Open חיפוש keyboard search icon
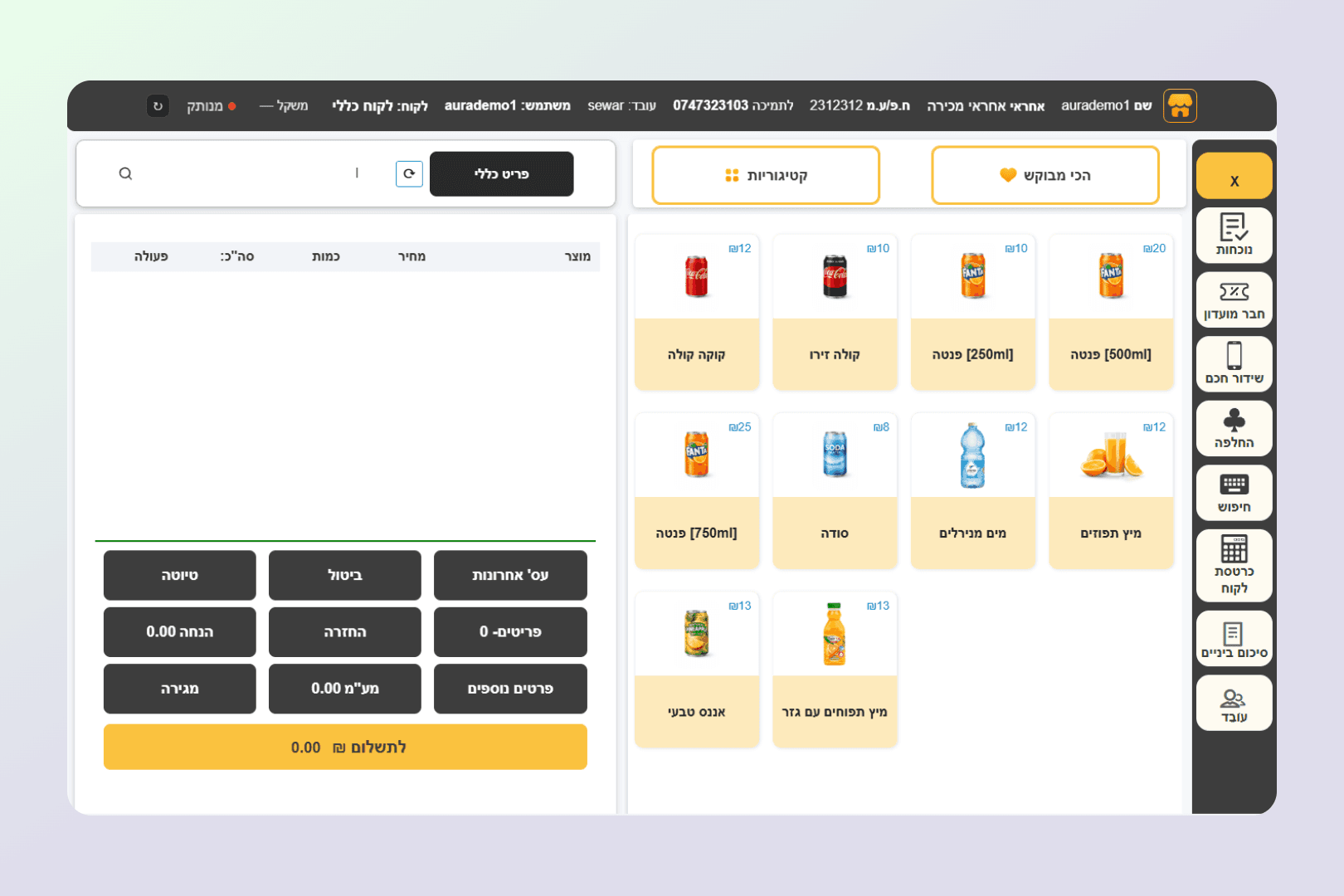 coord(1234,492)
